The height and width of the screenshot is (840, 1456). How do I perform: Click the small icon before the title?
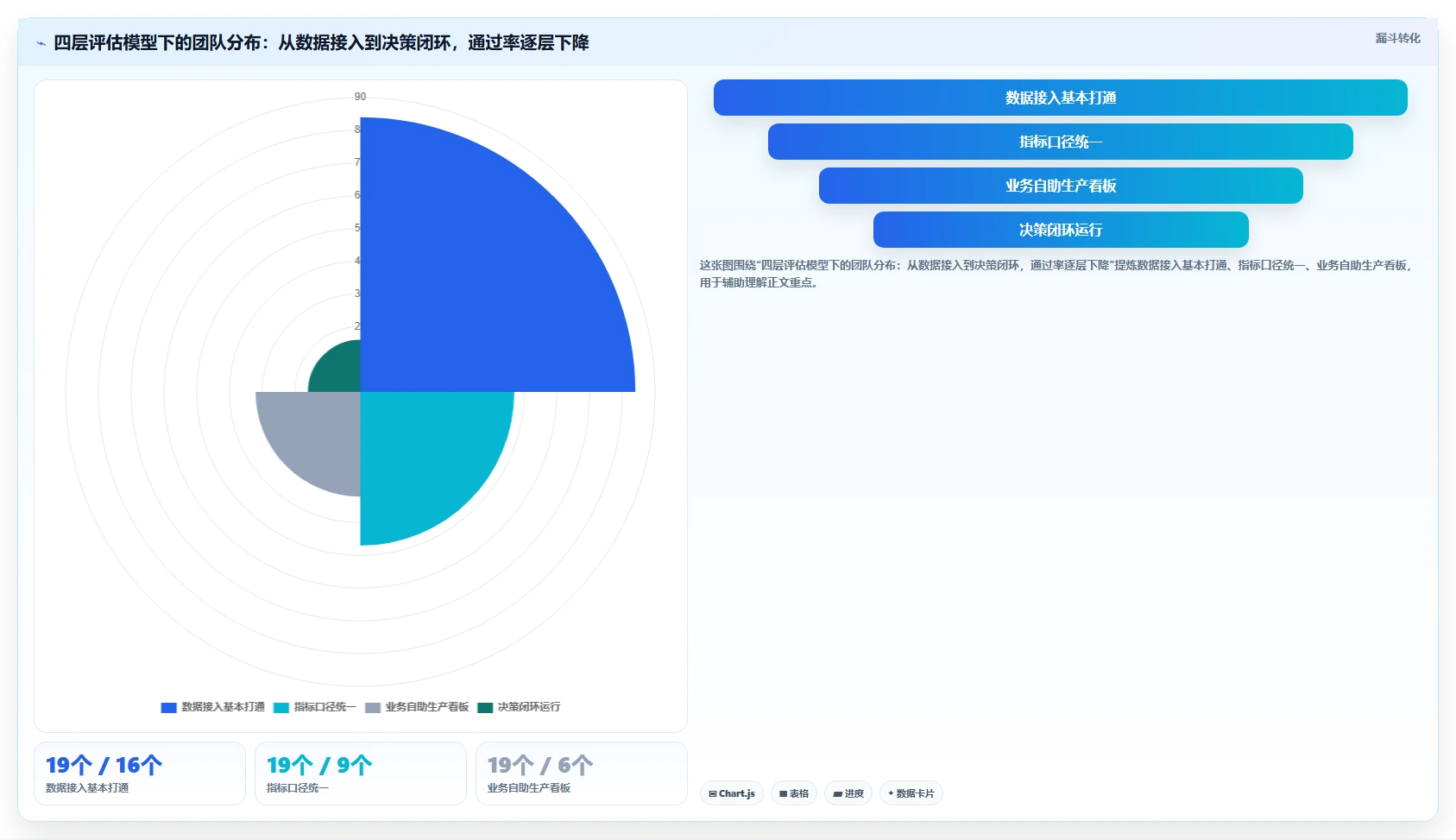[x=41, y=43]
